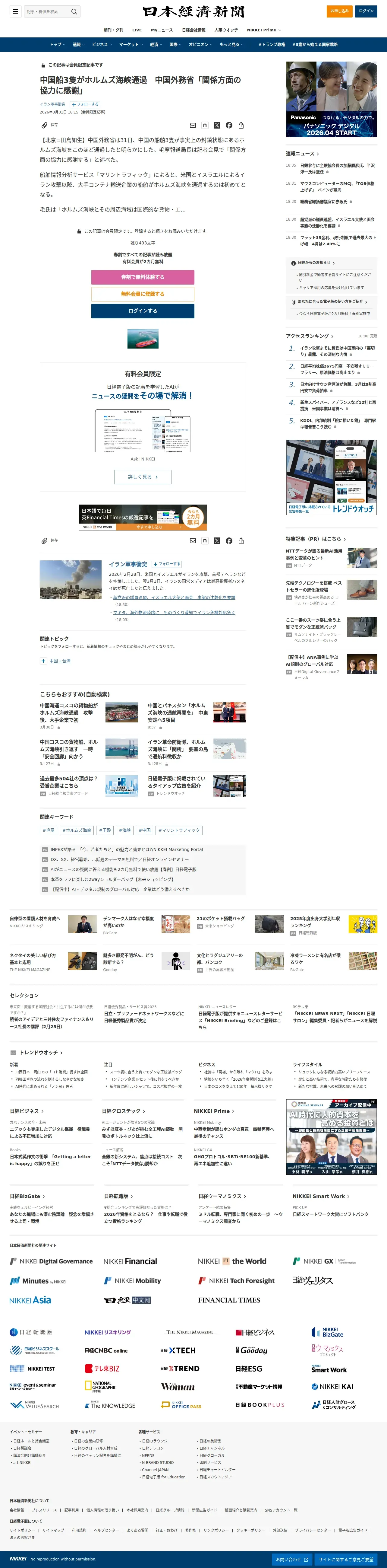Image resolution: width=387 pixels, height=1568 pixels.
Task: Share by email using the icon above the article text
Action: [193, 126]
